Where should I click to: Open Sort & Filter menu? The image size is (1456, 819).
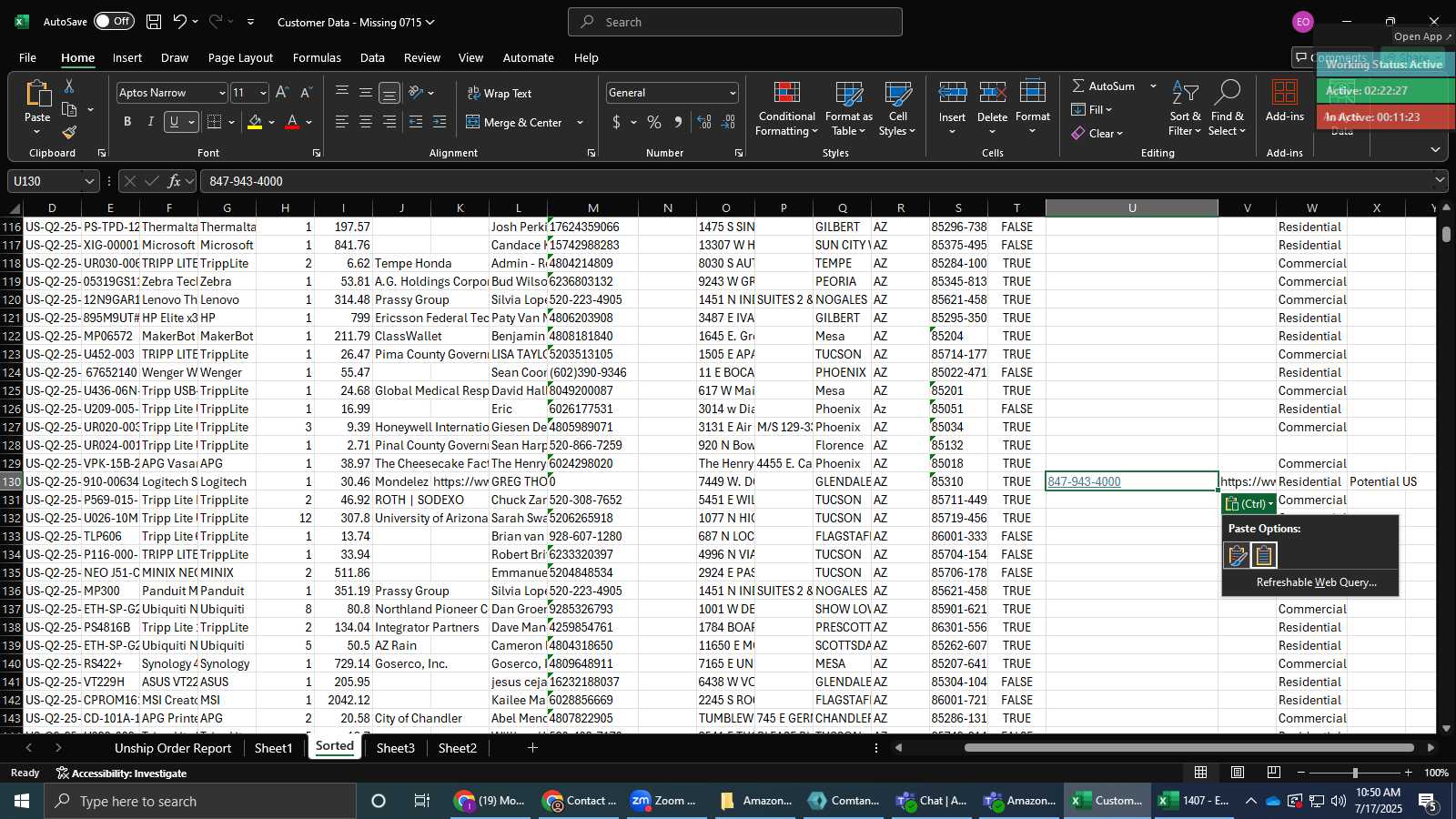coord(1185,109)
